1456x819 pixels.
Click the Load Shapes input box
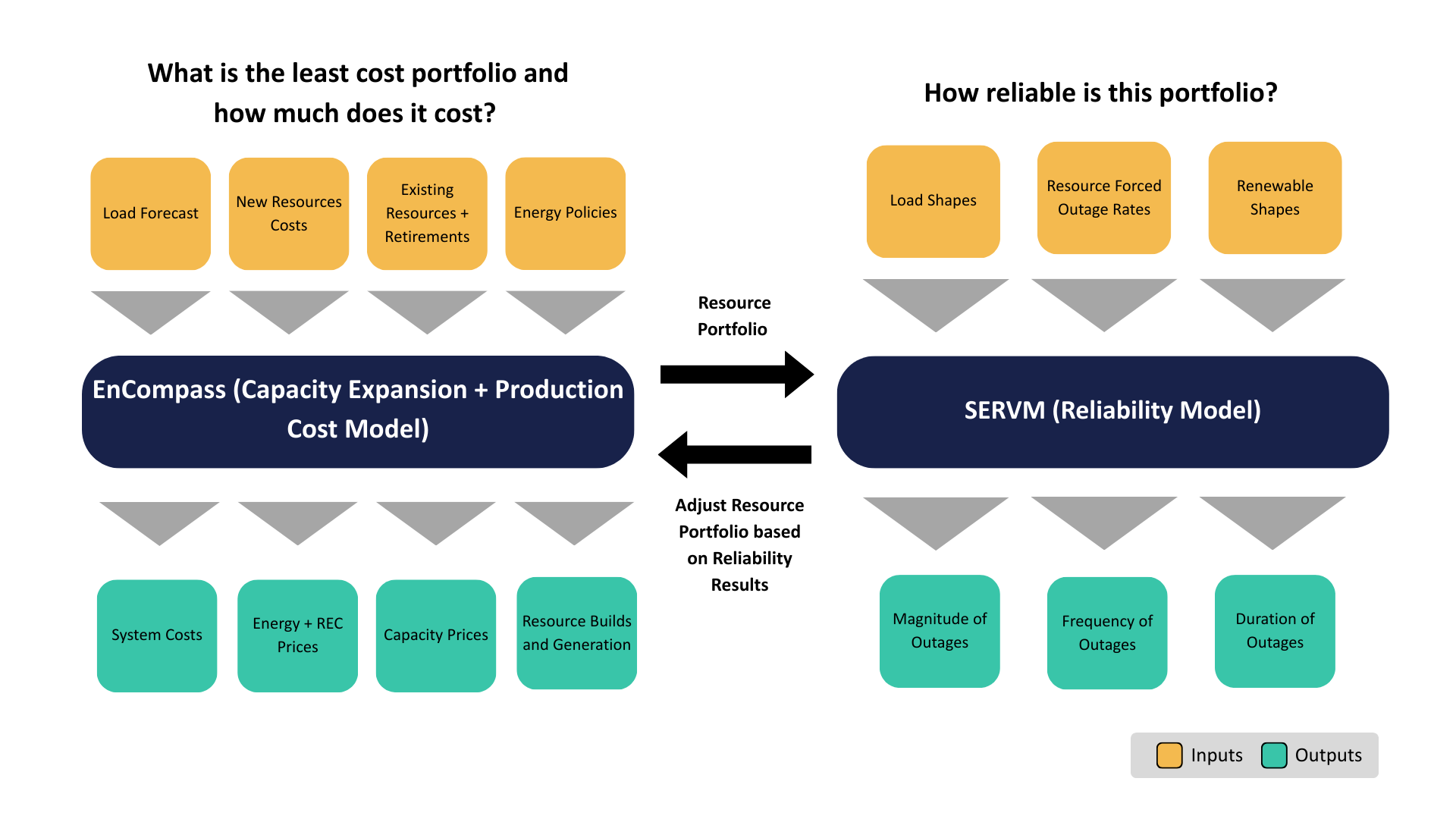coord(933,201)
